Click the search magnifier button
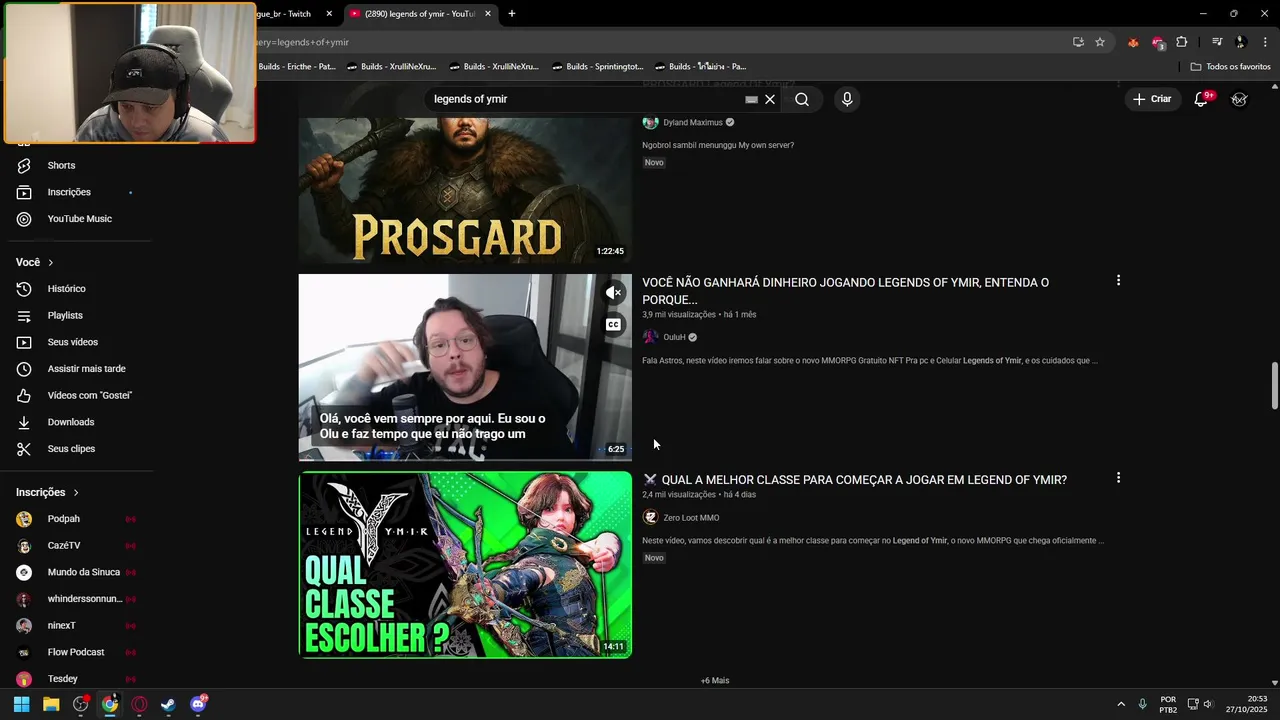 coord(802,99)
